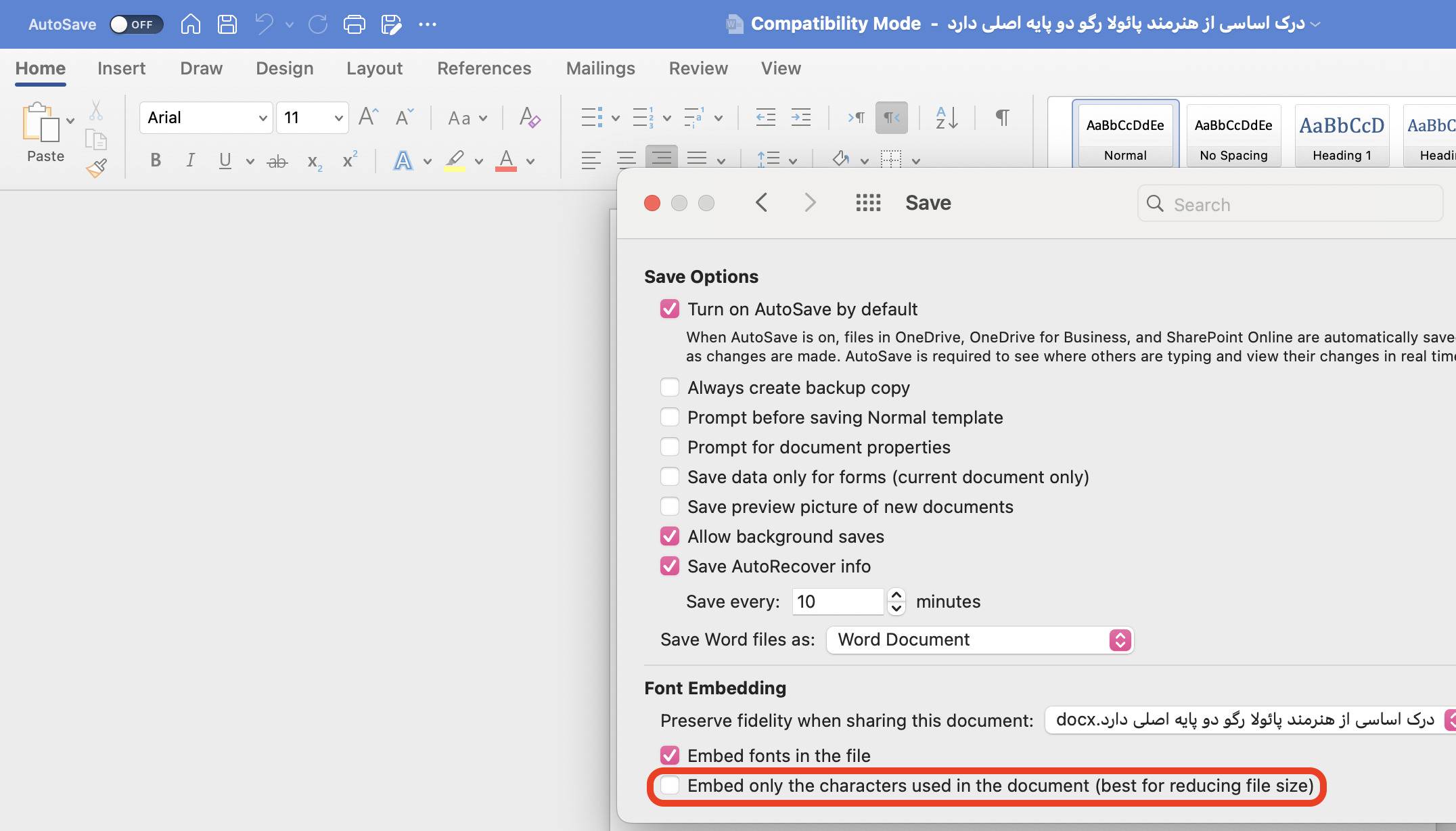The image size is (1456, 831).
Task: Show all preferences grid icon
Action: (x=868, y=203)
